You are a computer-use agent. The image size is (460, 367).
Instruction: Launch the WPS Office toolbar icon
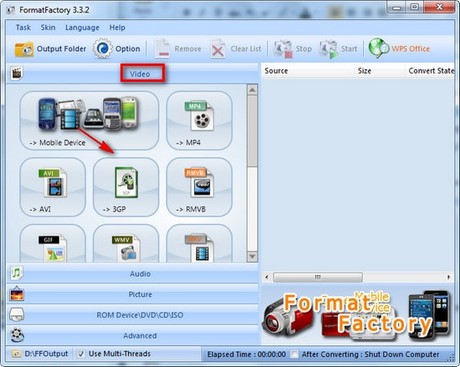(x=379, y=48)
